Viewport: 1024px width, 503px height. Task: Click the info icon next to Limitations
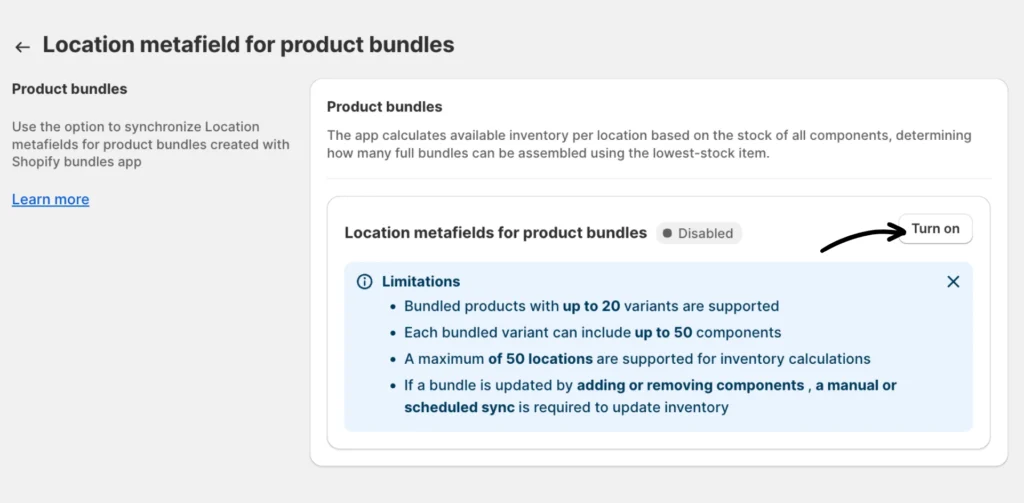click(x=365, y=282)
